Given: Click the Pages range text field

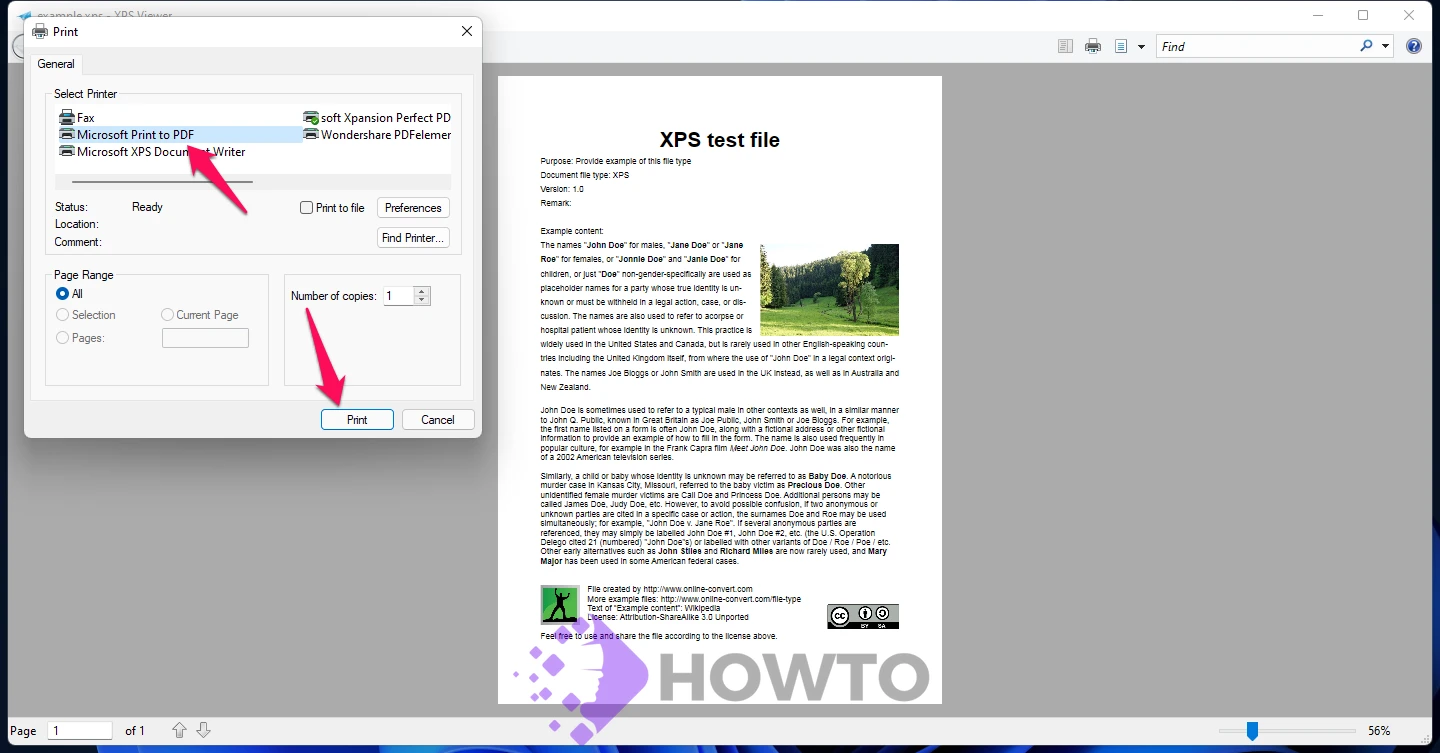Looking at the screenshot, I should (x=205, y=338).
